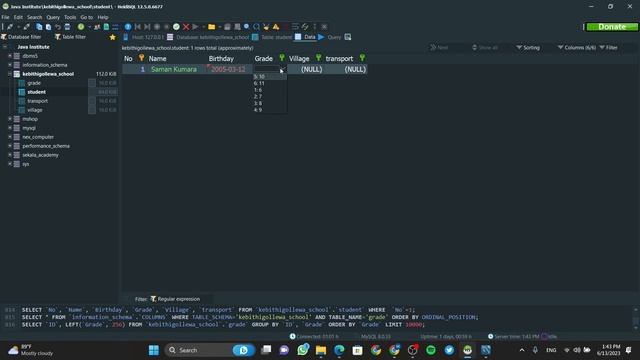Click the Regular expression filter icon

153,299
